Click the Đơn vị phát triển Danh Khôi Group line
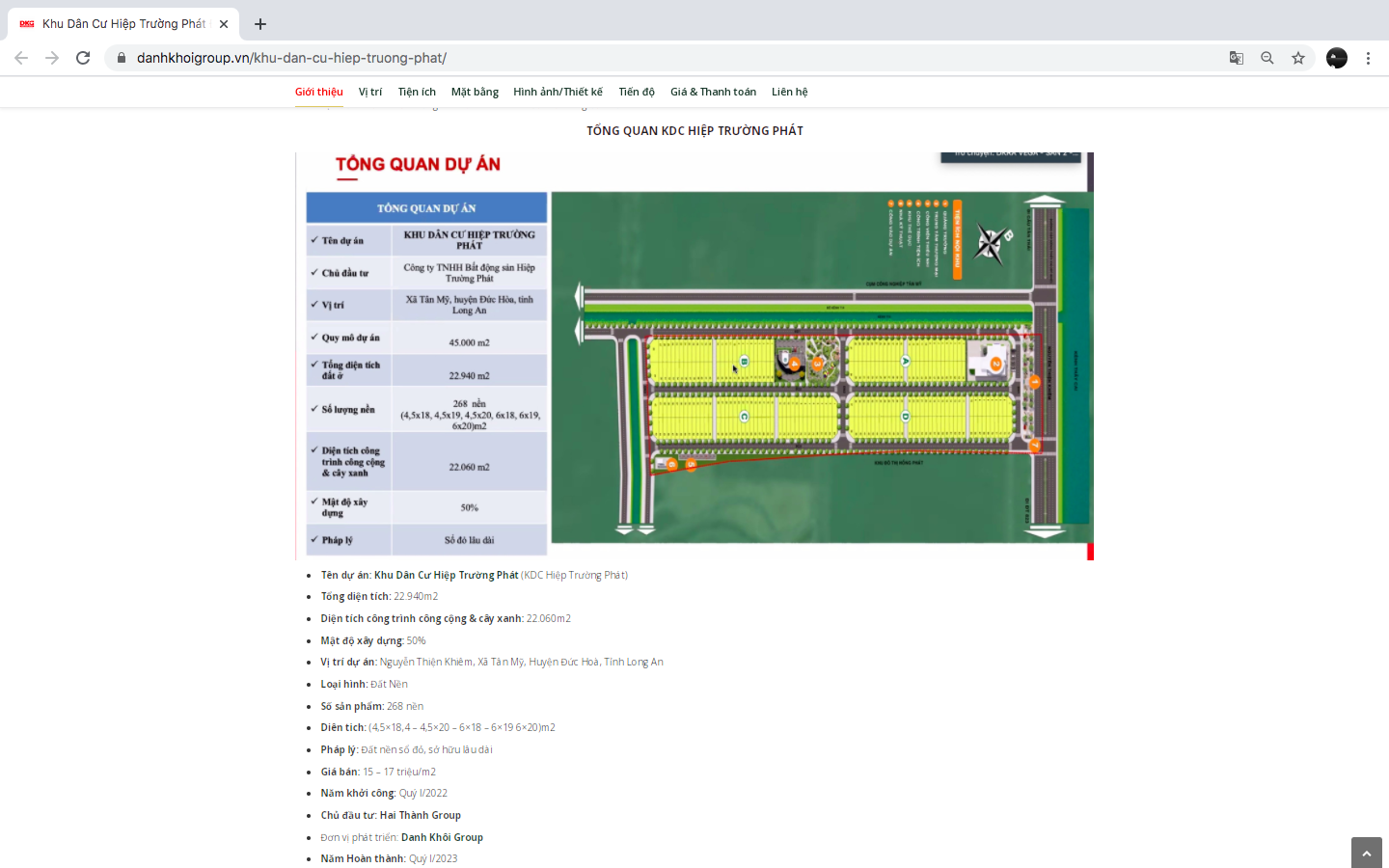 click(402, 837)
